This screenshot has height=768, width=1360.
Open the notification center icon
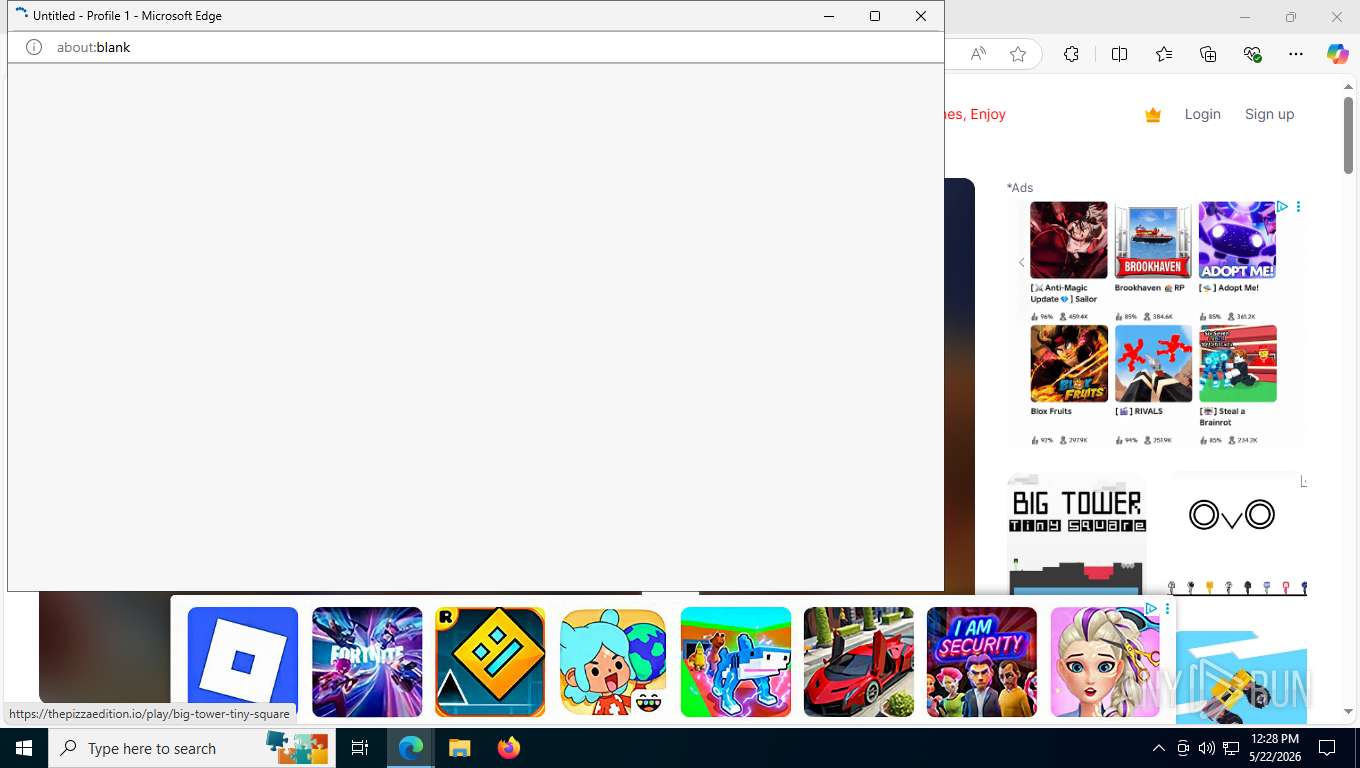1327,748
